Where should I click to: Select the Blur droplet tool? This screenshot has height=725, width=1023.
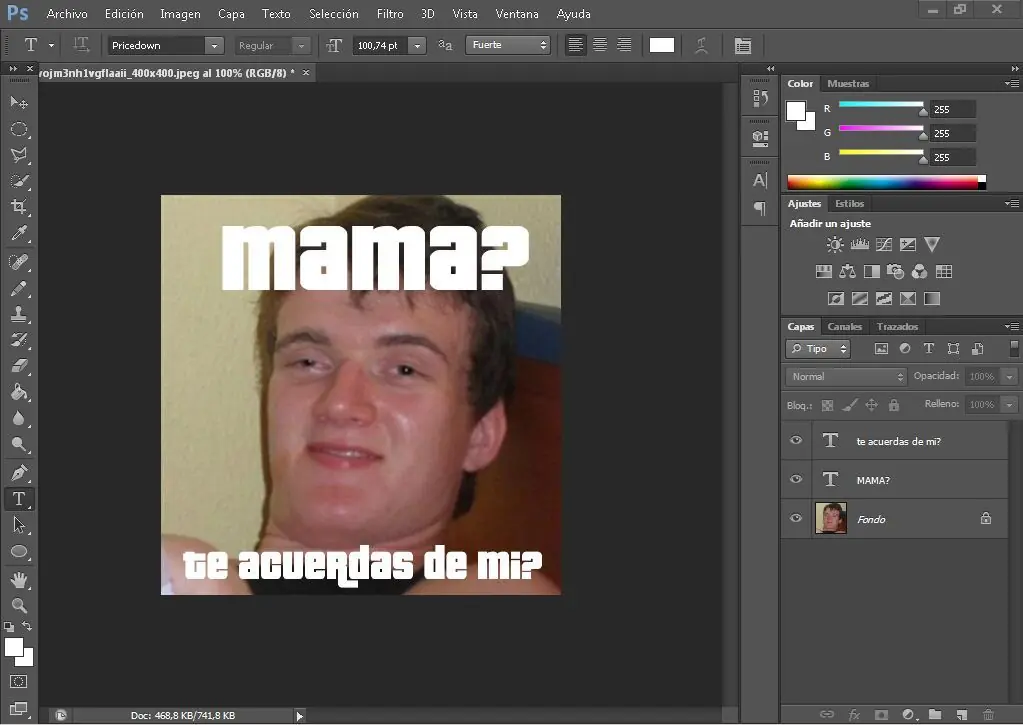[x=19, y=418]
